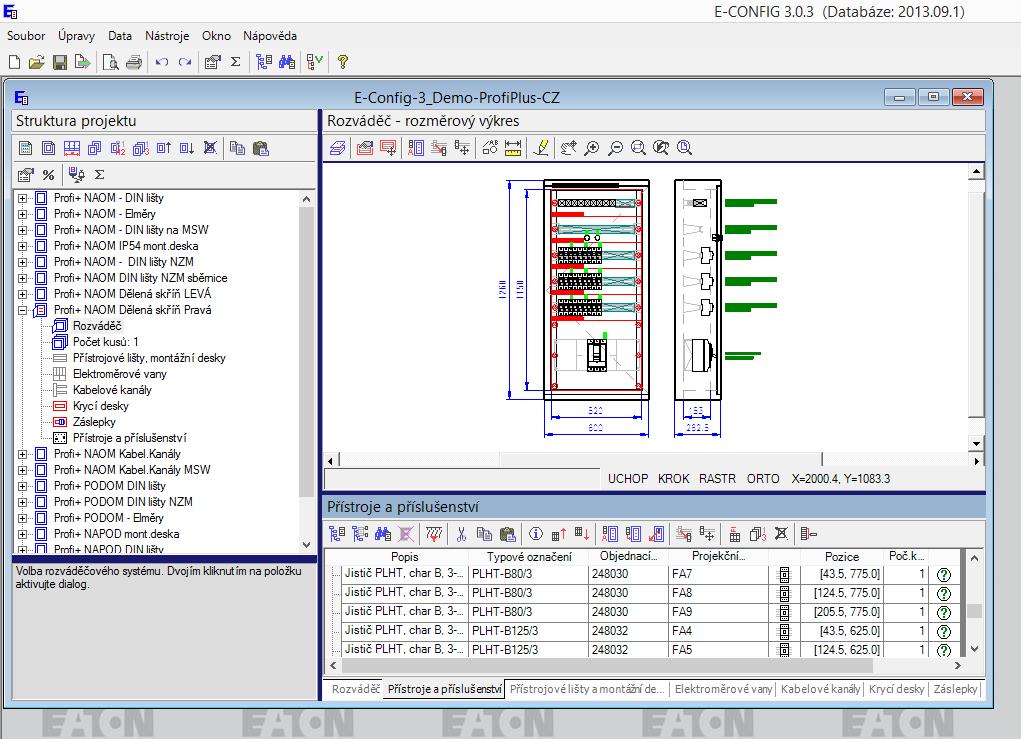The width and height of the screenshot is (1021, 739).
Task: Open help with the yellow question mark icon
Action: click(343, 62)
